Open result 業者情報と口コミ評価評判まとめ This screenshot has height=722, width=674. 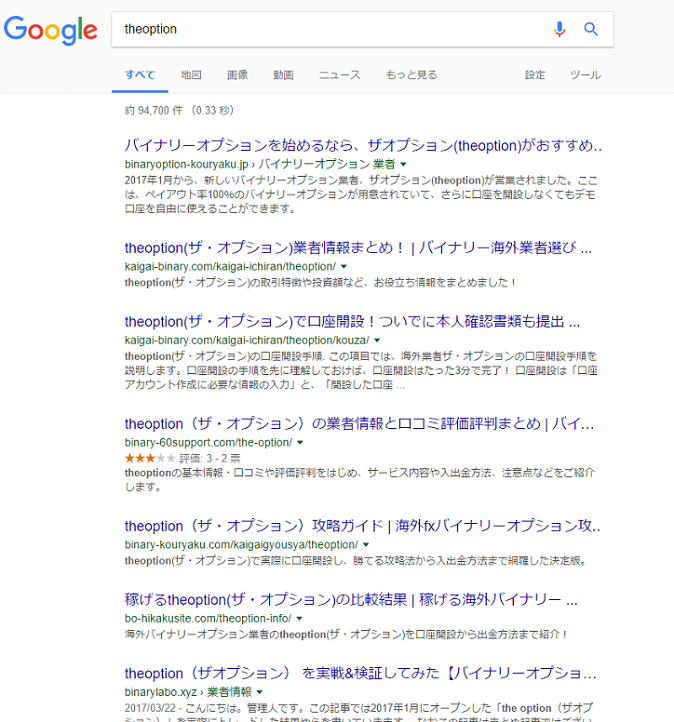point(359,424)
